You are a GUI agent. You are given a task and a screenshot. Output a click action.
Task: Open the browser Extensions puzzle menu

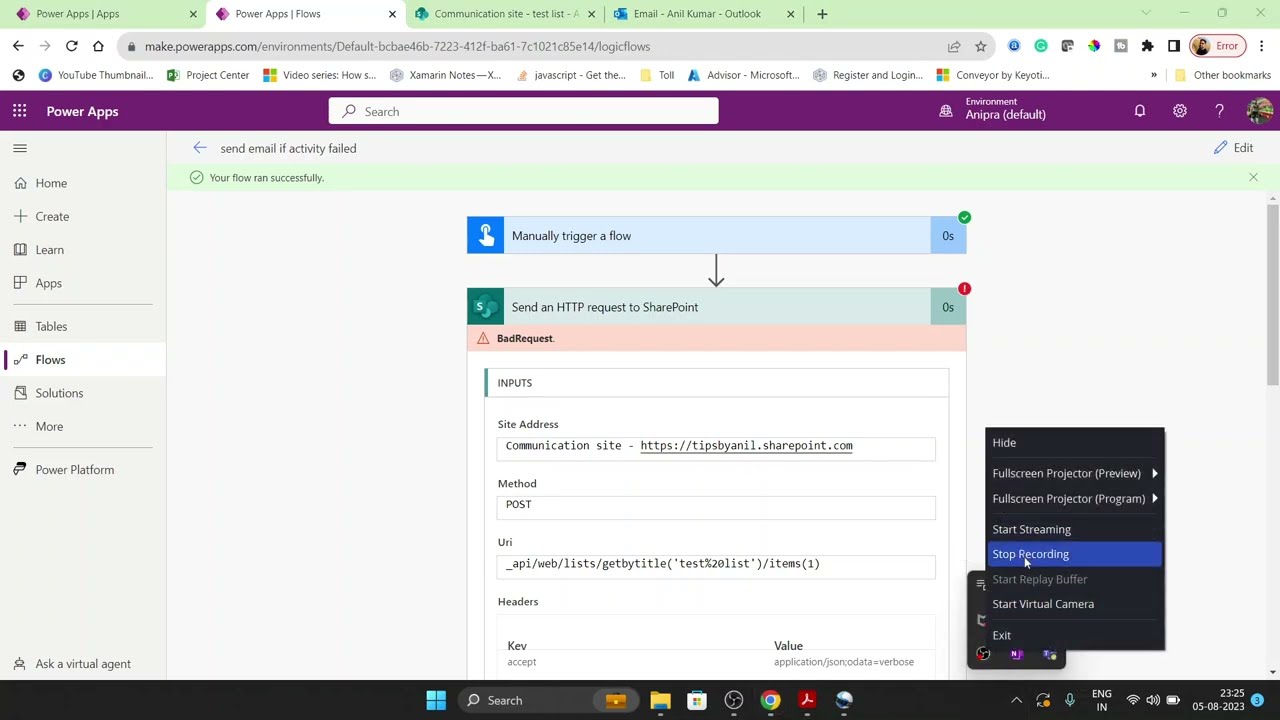(x=1147, y=46)
